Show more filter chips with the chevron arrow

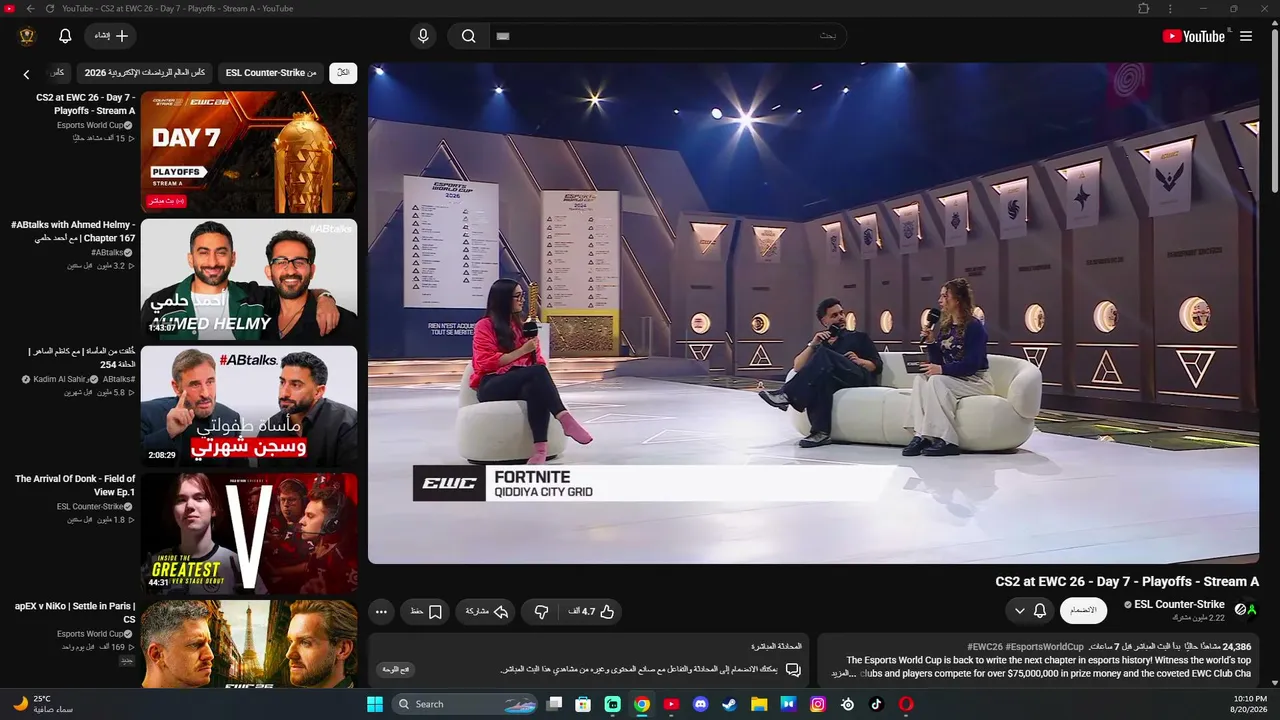coord(27,74)
